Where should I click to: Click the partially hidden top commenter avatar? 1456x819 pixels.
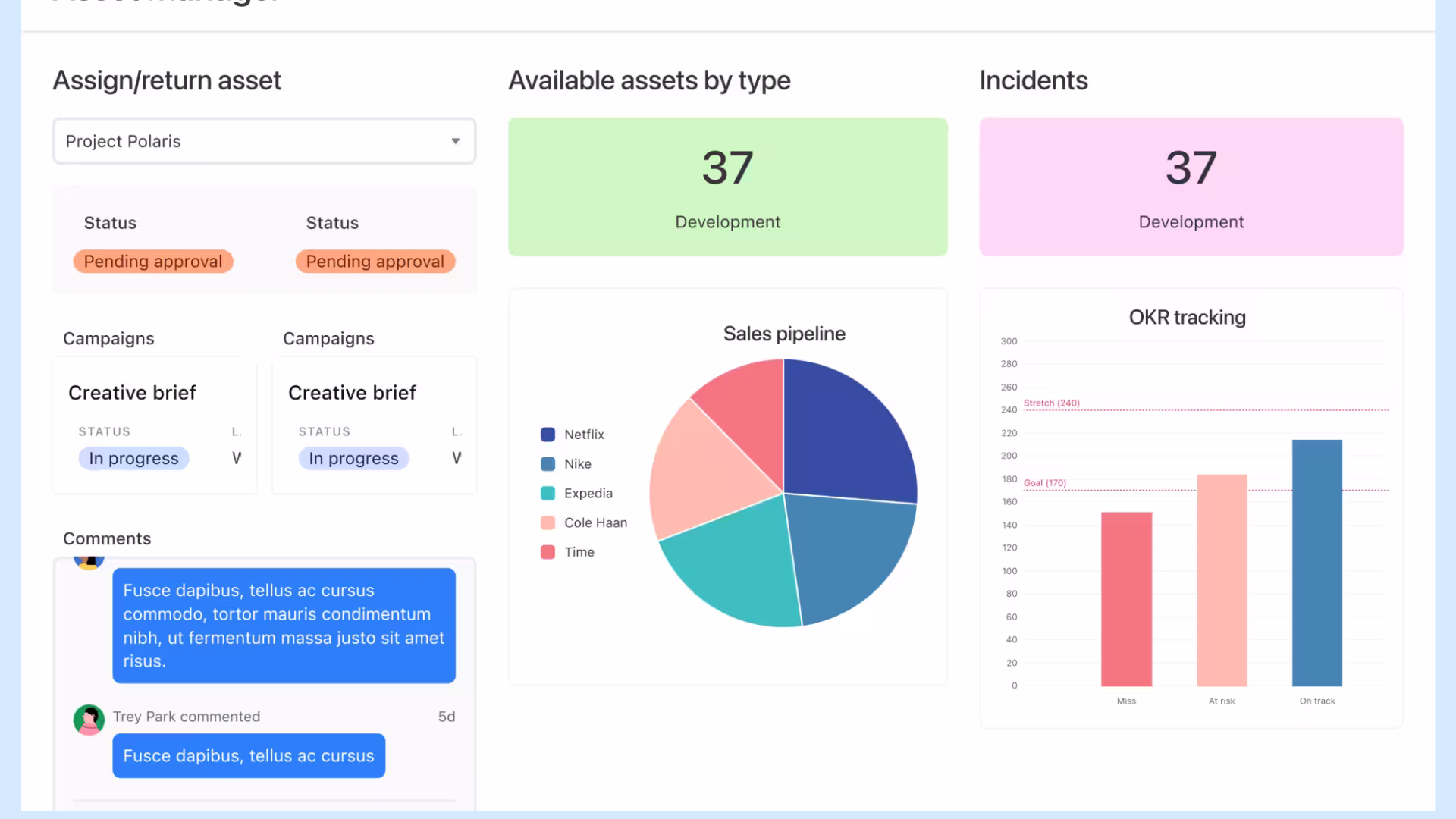click(89, 563)
